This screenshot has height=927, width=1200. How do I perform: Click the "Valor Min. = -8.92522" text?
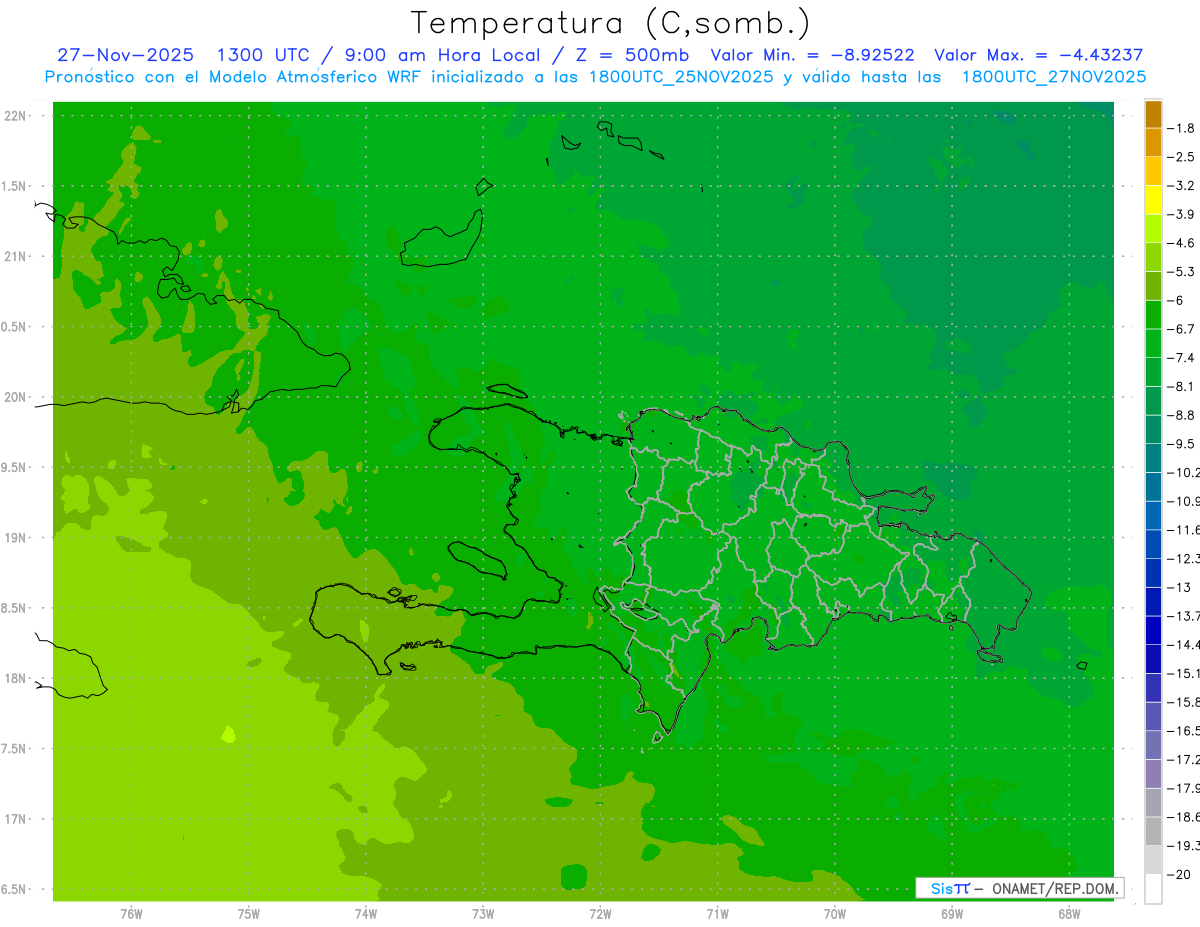[x=812, y=55]
